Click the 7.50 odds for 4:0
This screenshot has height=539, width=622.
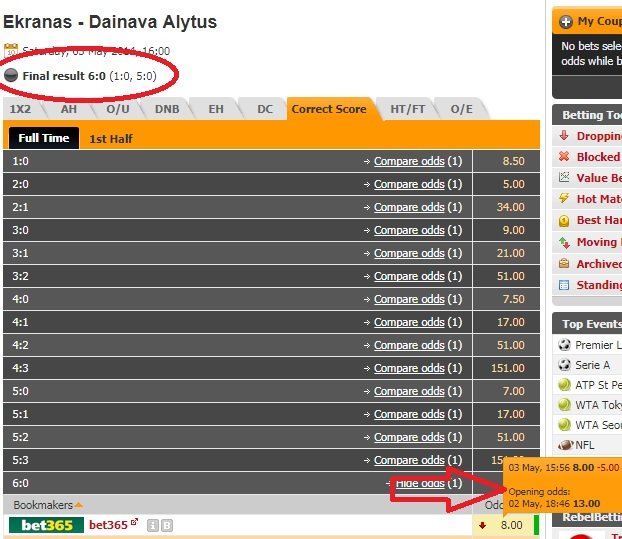pyautogui.click(x=513, y=299)
